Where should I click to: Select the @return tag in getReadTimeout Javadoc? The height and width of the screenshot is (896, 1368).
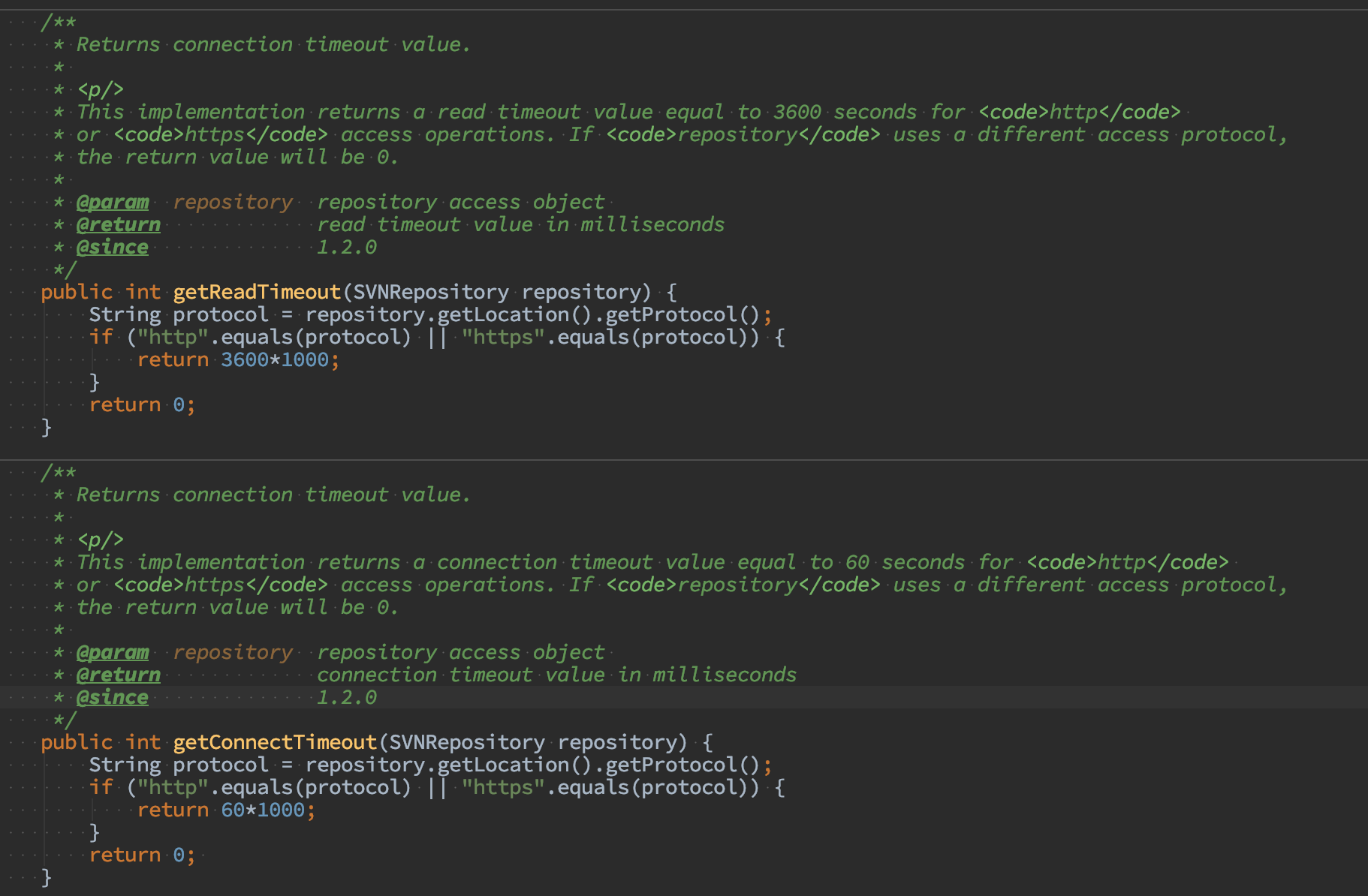point(117,224)
